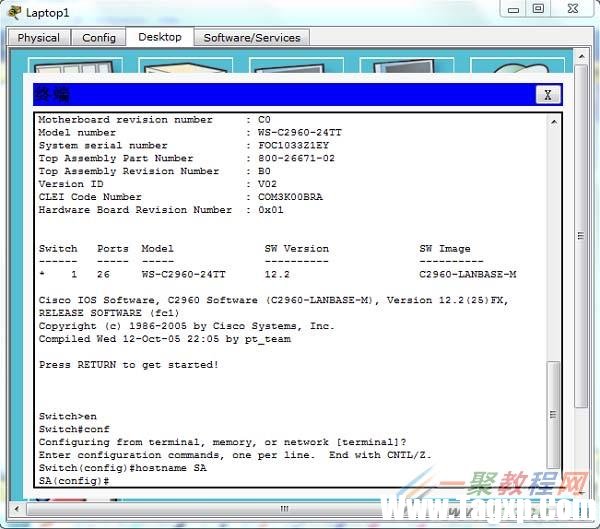The image size is (600, 529).
Task: Close the terminal with X button
Action: pyautogui.click(x=548, y=95)
